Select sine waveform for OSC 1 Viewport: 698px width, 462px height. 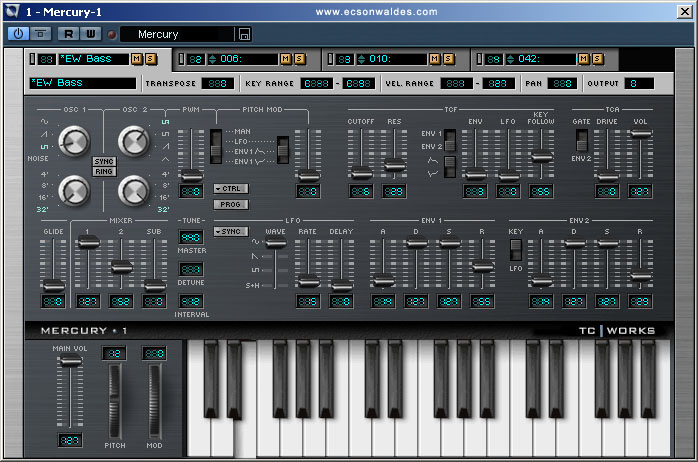(45, 122)
